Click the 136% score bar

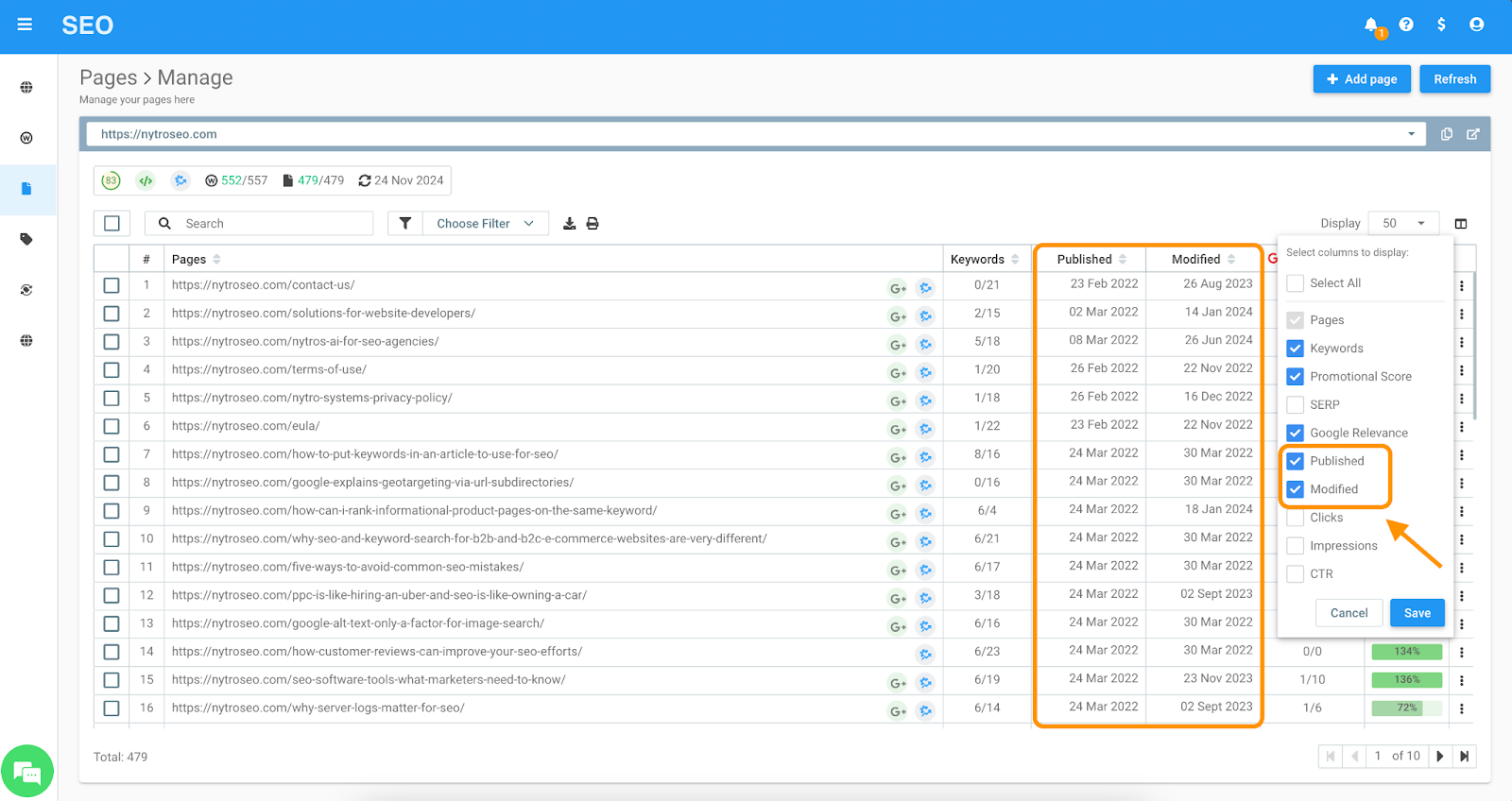click(1407, 680)
